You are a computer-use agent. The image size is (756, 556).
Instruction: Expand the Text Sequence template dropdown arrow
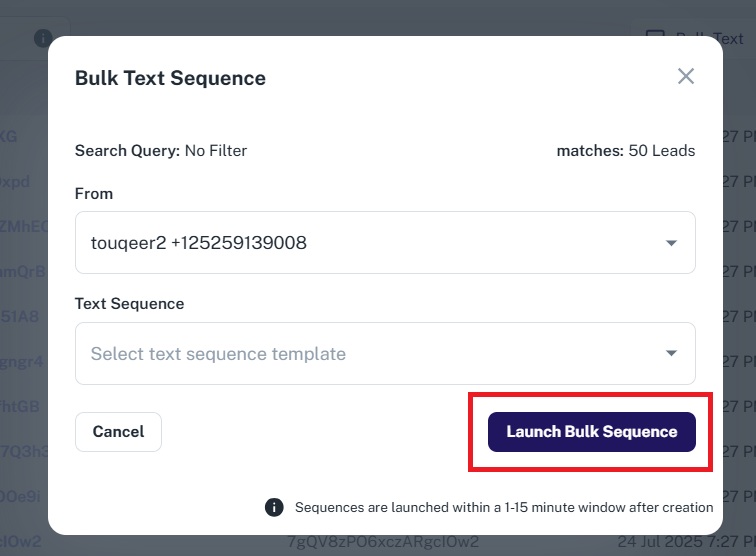[x=671, y=353]
